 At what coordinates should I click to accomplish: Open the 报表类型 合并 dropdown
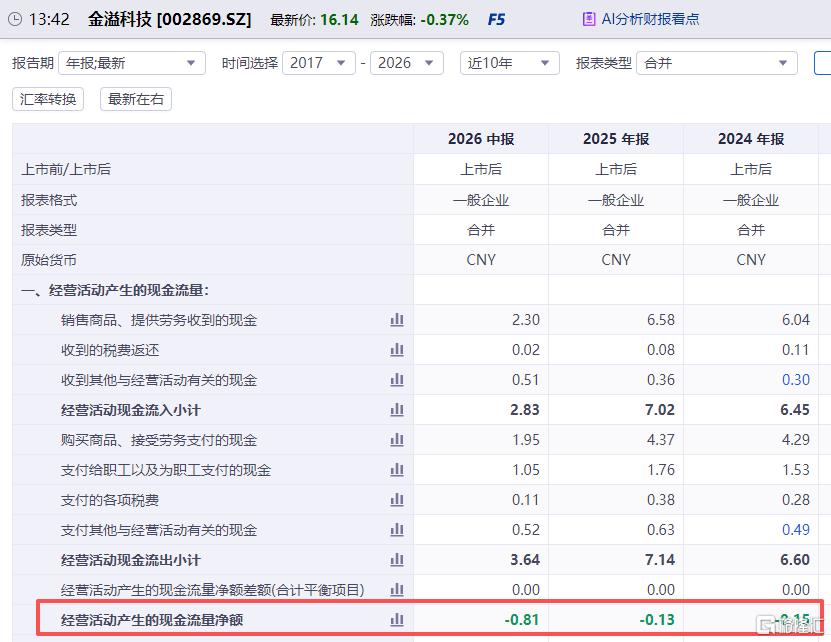[717, 63]
